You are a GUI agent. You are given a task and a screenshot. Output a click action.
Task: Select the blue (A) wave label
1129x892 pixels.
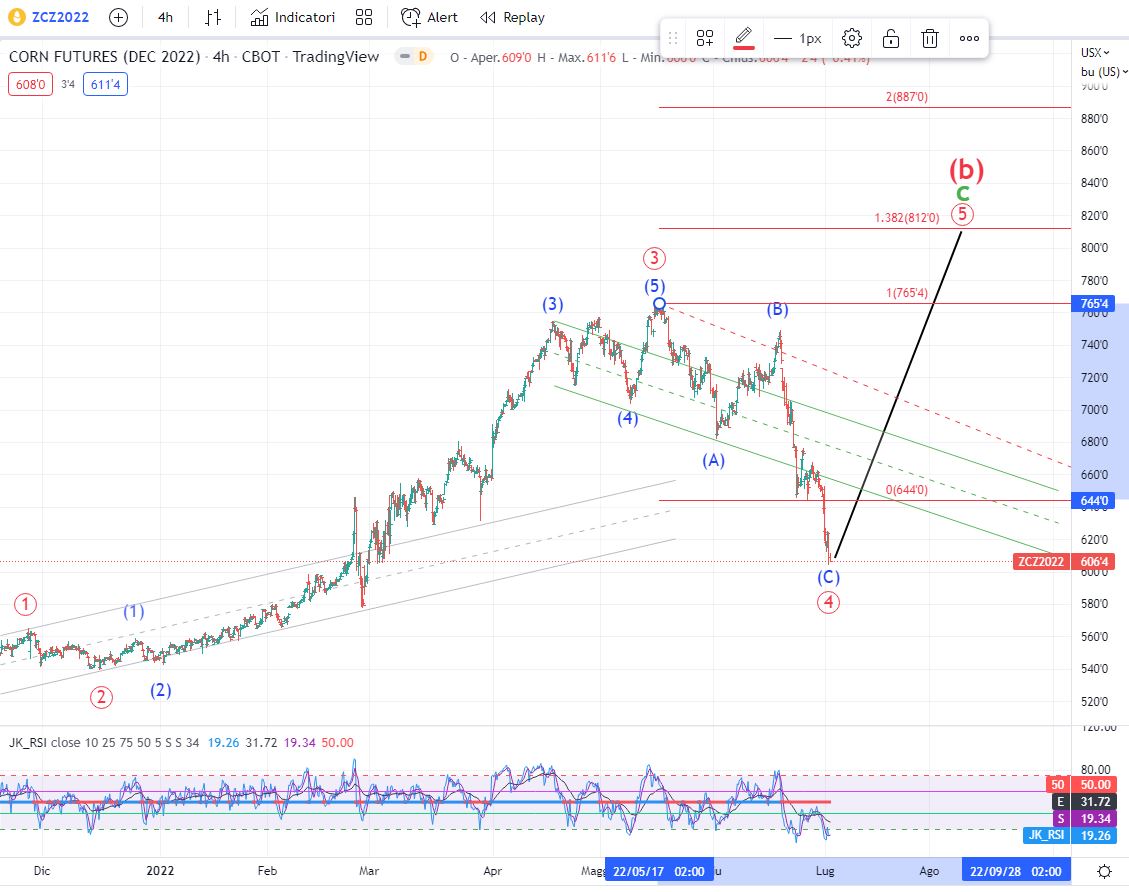click(x=714, y=460)
